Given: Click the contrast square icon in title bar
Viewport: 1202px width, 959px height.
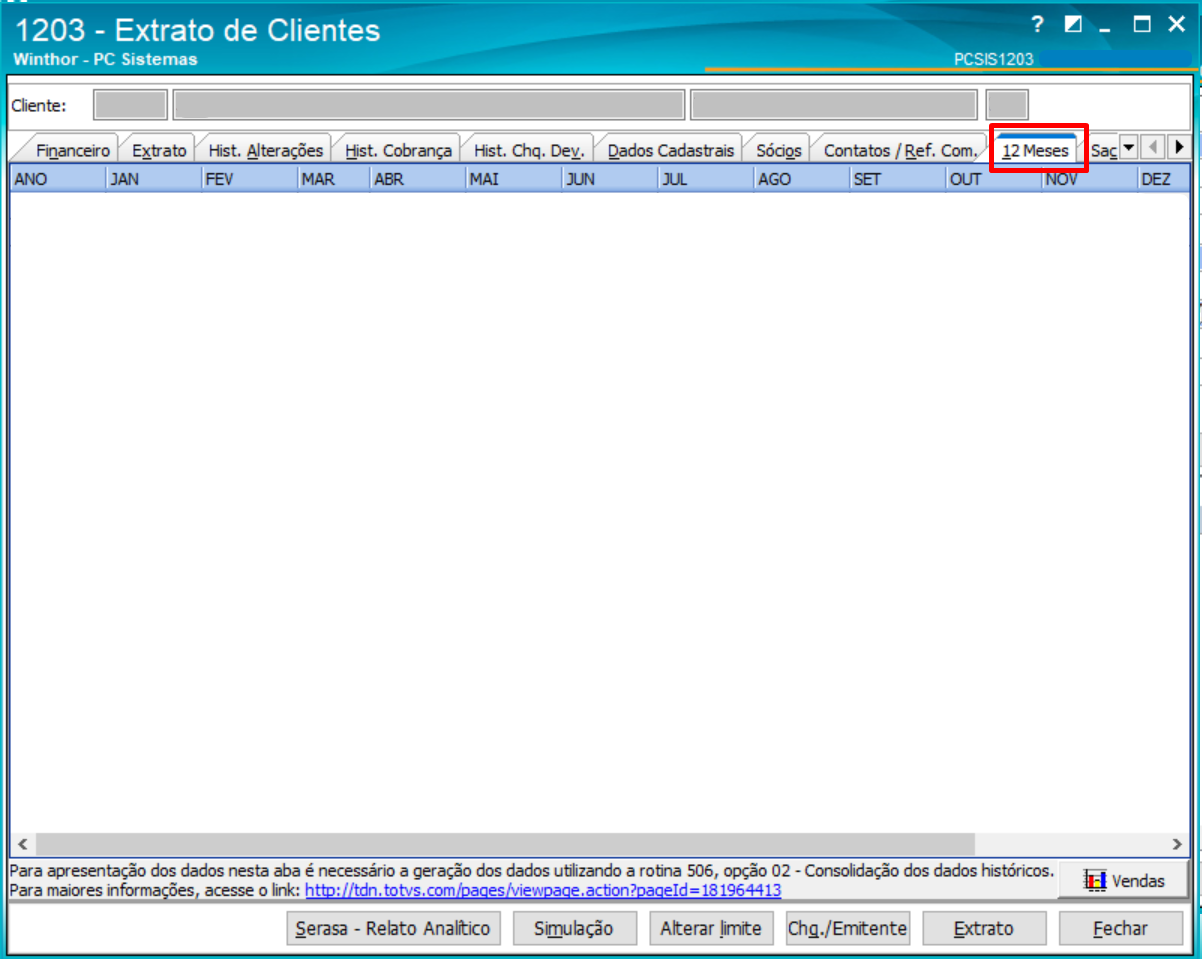Looking at the screenshot, I should (1073, 25).
